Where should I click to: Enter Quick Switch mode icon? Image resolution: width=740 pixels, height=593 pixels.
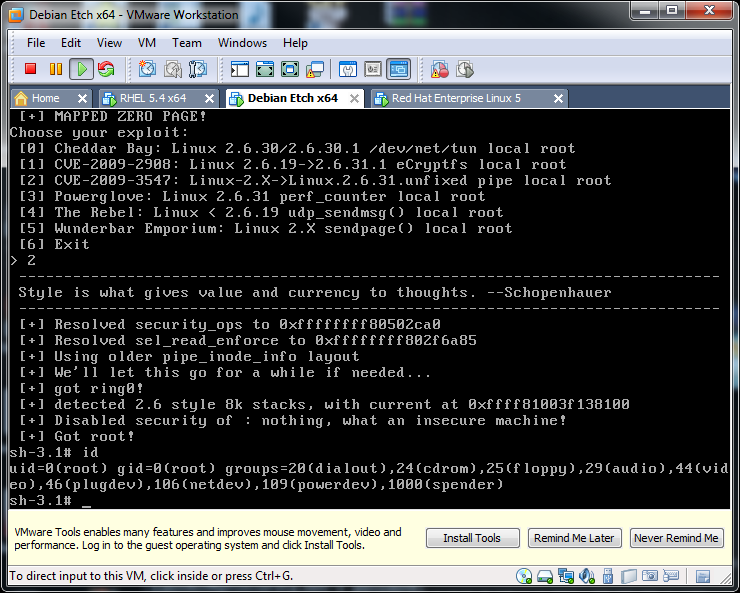(265, 69)
